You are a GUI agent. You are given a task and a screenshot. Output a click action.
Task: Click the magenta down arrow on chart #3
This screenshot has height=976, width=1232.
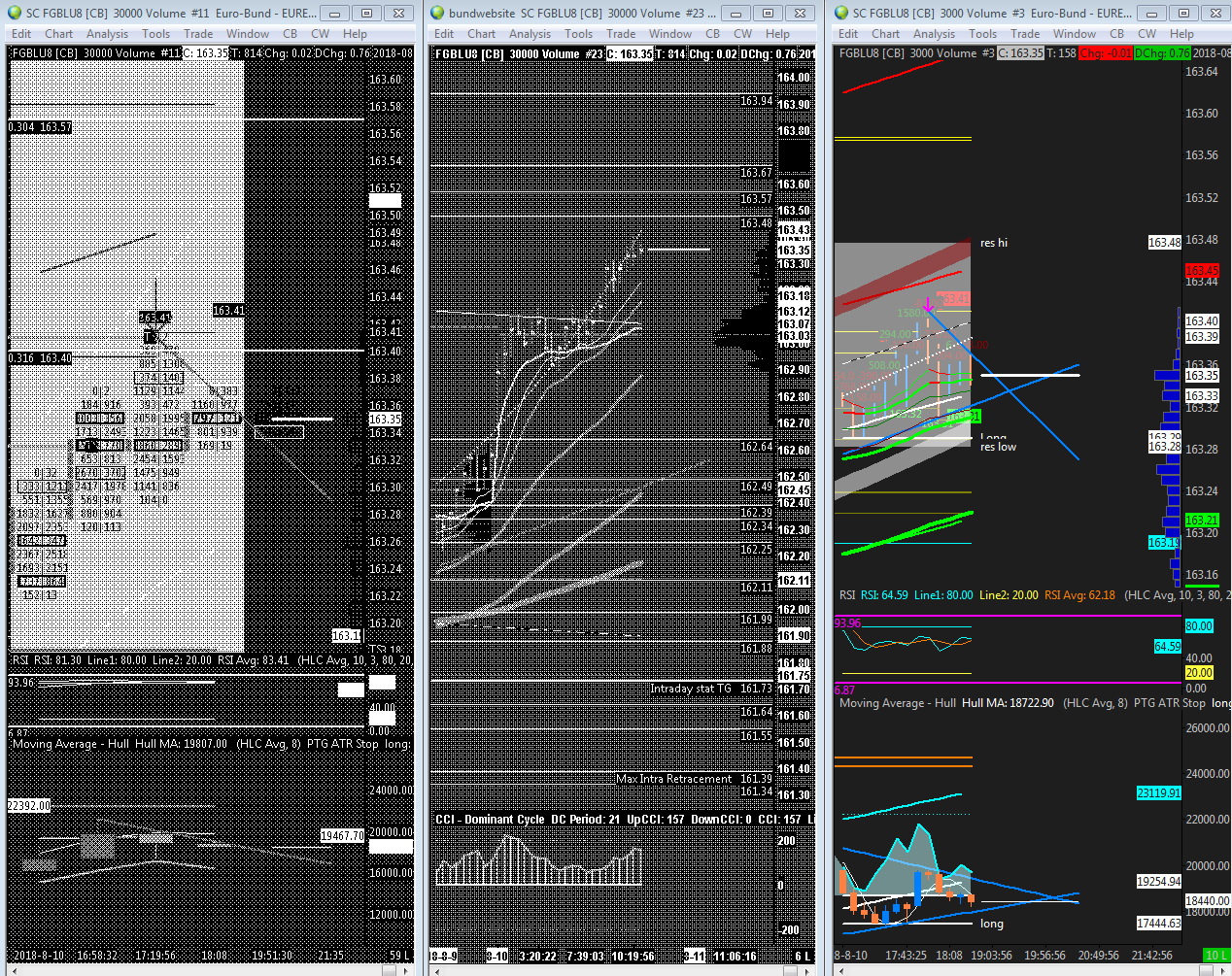(x=928, y=305)
